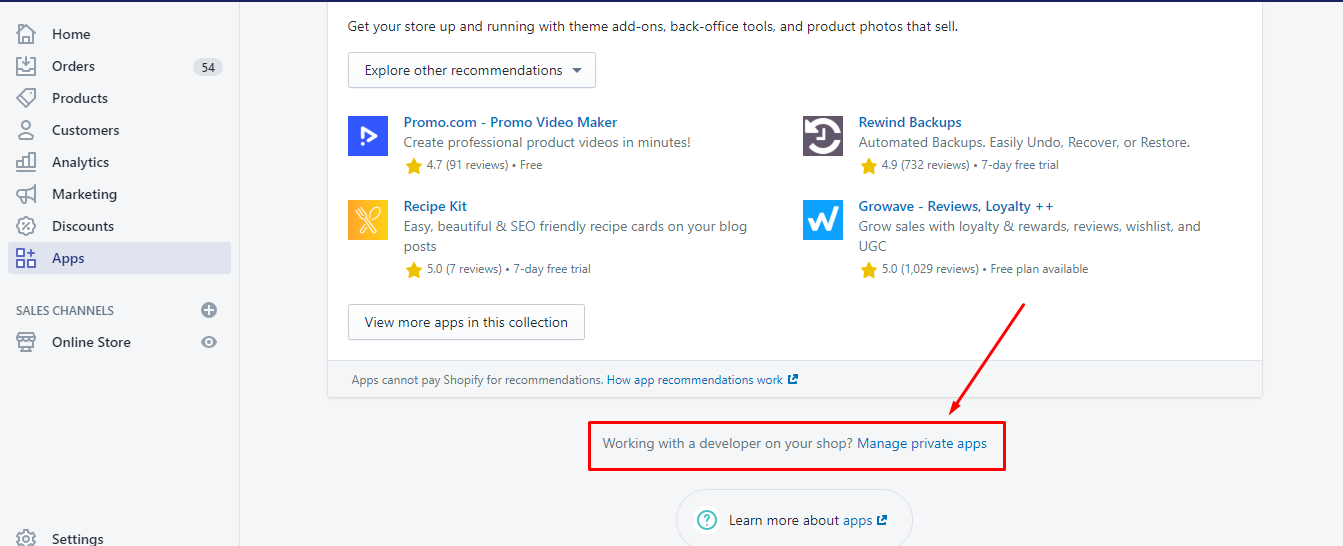Click Rewind Backups rating 4.9 (732 reviews)
The width and height of the screenshot is (1343, 546).
pos(925,165)
